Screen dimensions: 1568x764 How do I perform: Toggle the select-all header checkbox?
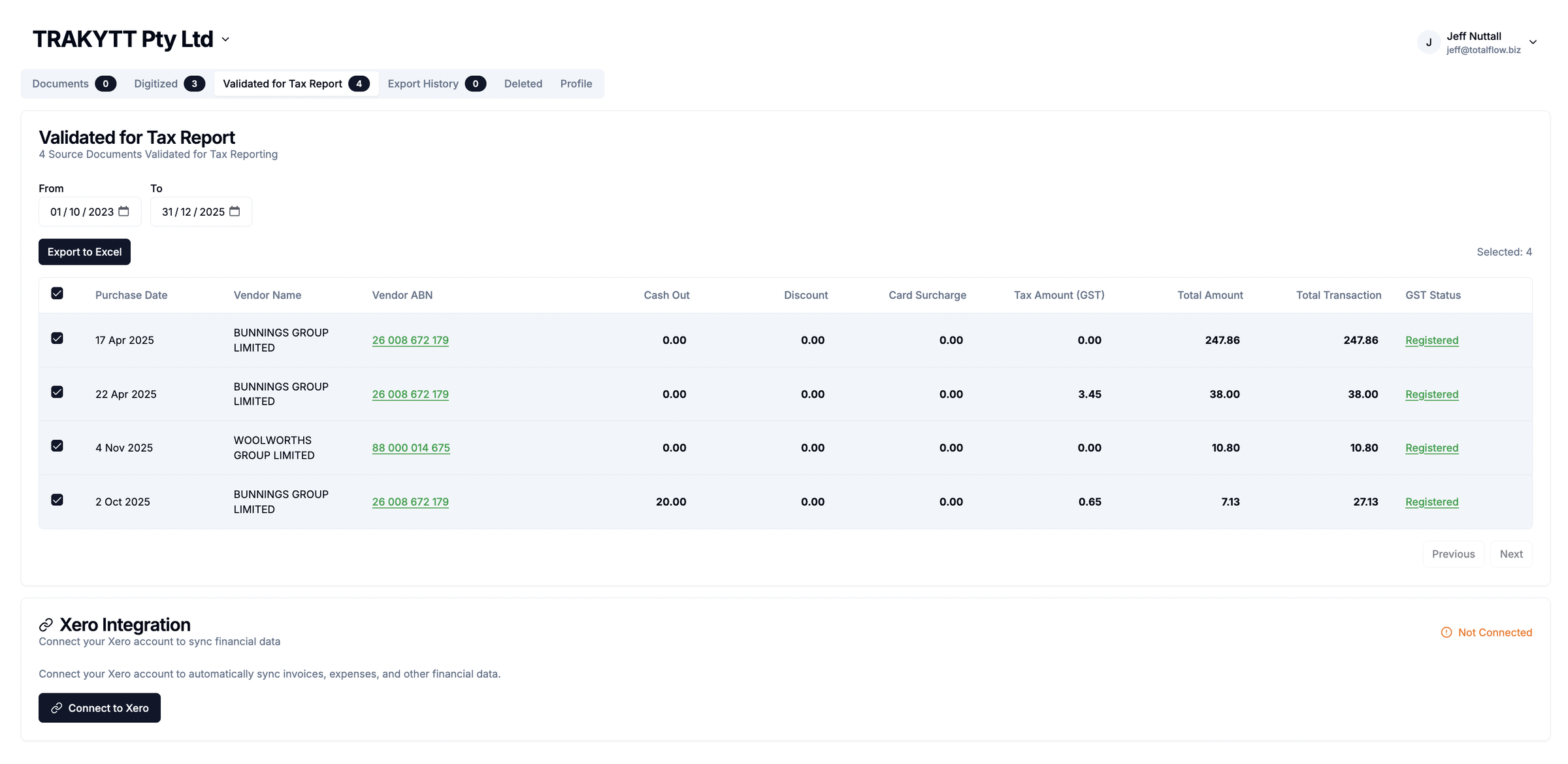[x=57, y=293]
